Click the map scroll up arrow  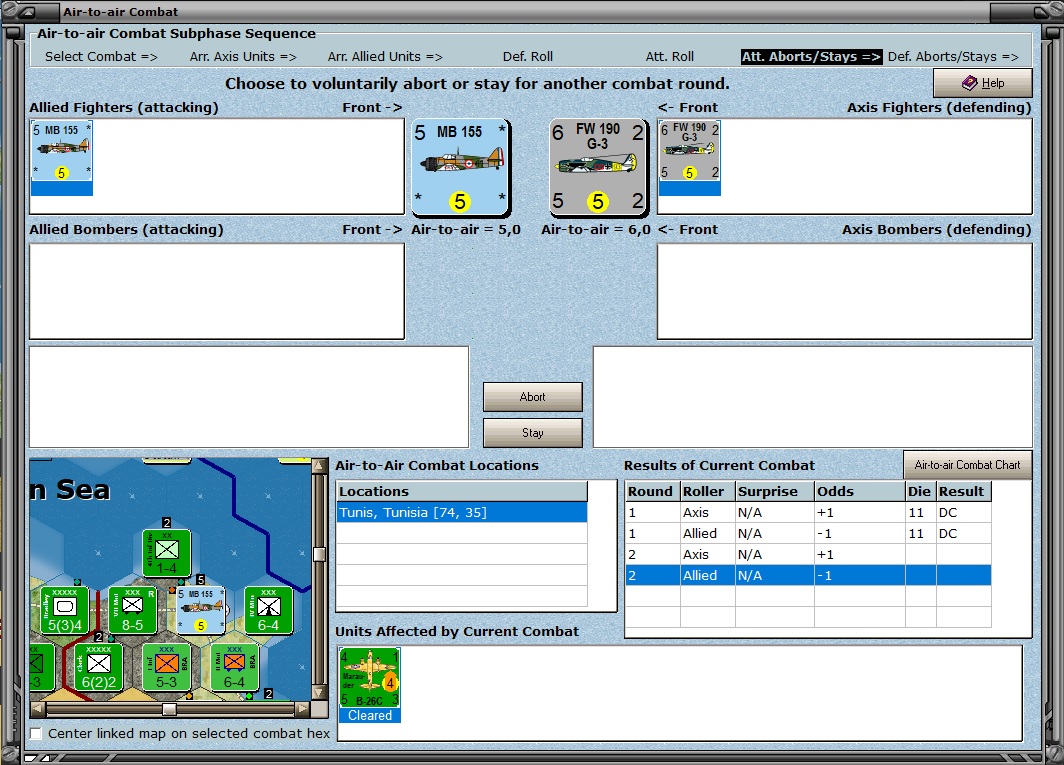tap(319, 466)
